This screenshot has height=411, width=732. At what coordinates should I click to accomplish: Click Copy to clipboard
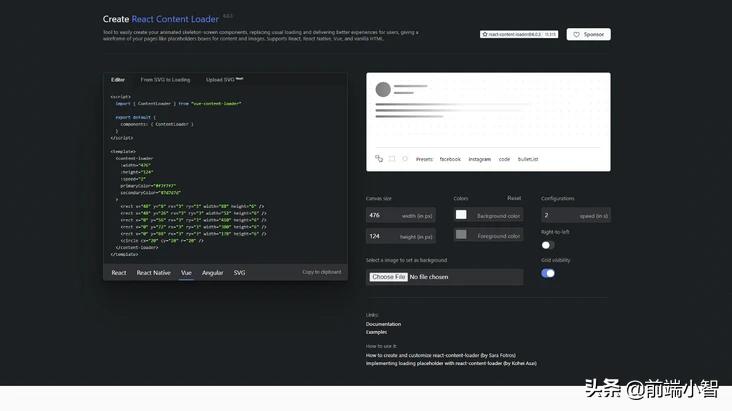pyautogui.click(x=322, y=272)
